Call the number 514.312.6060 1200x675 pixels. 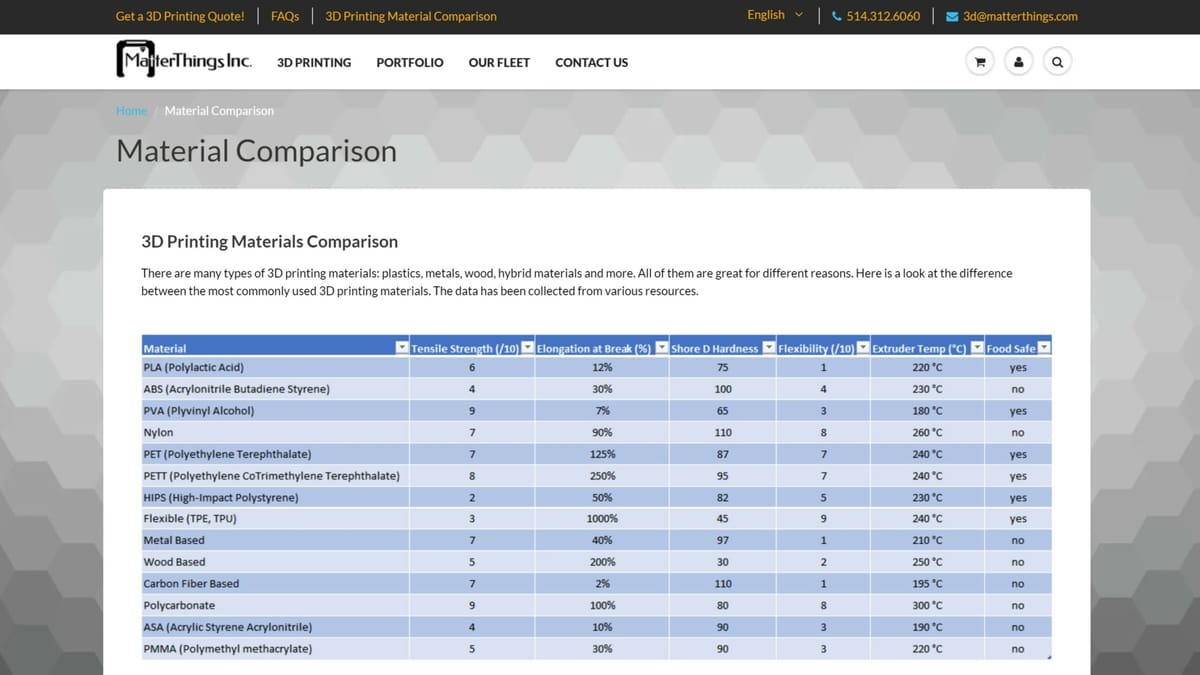(883, 16)
